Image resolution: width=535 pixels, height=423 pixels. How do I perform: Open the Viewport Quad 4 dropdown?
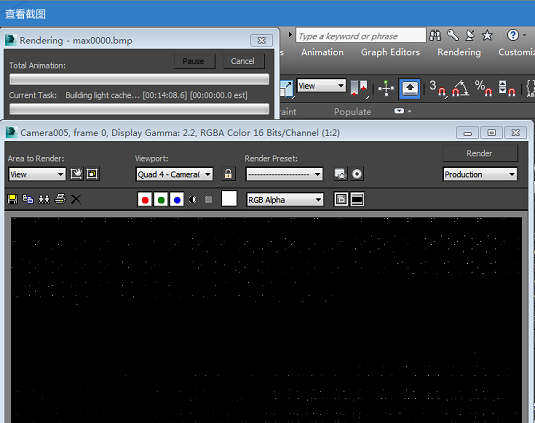(174, 174)
